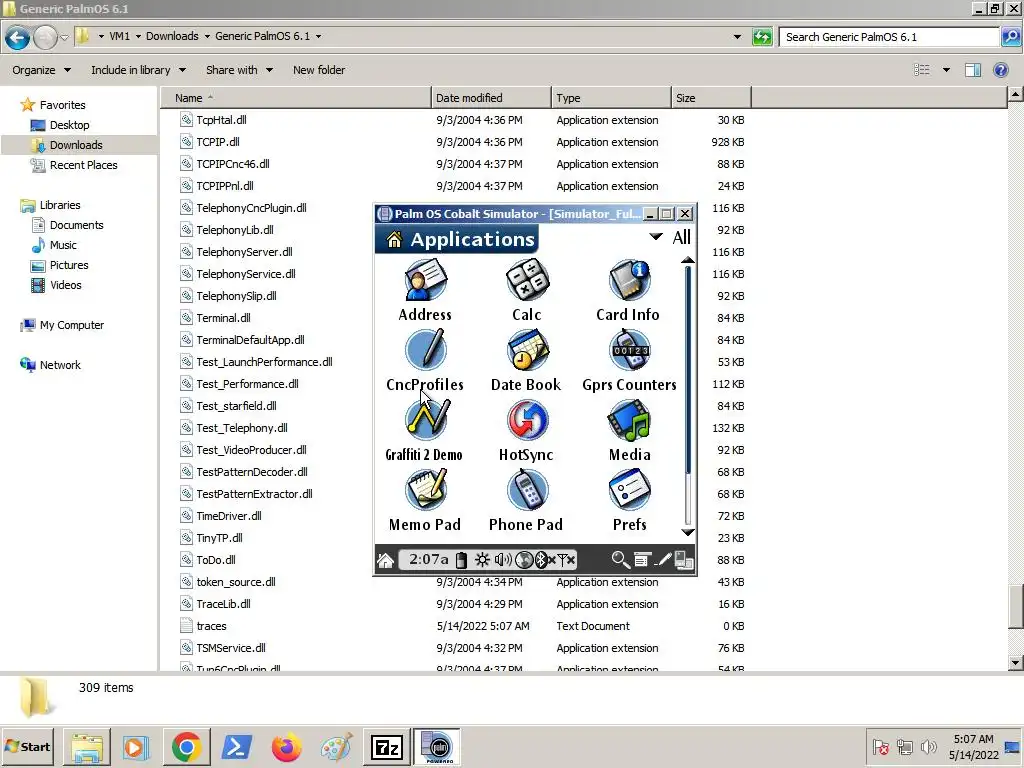Tap the menu icon in Palm status bar

(642, 560)
